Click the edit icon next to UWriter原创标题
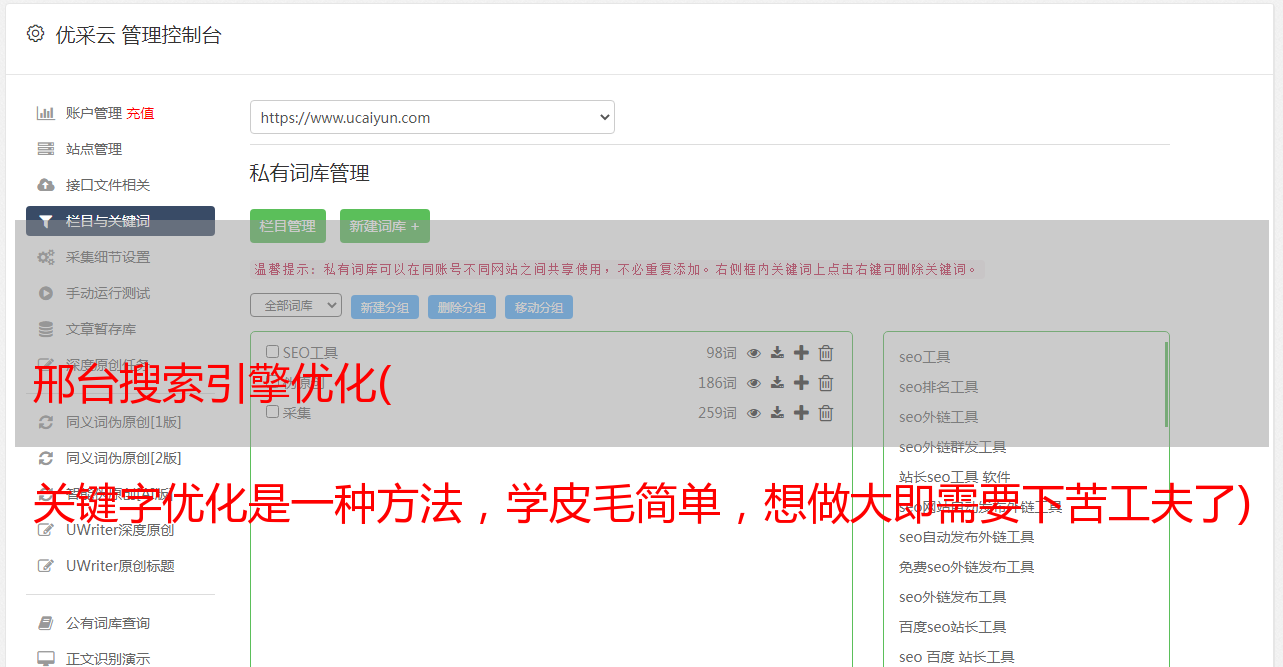This screenshot has height=667, width=1283. pyautogui.click(x=45, y=566)
